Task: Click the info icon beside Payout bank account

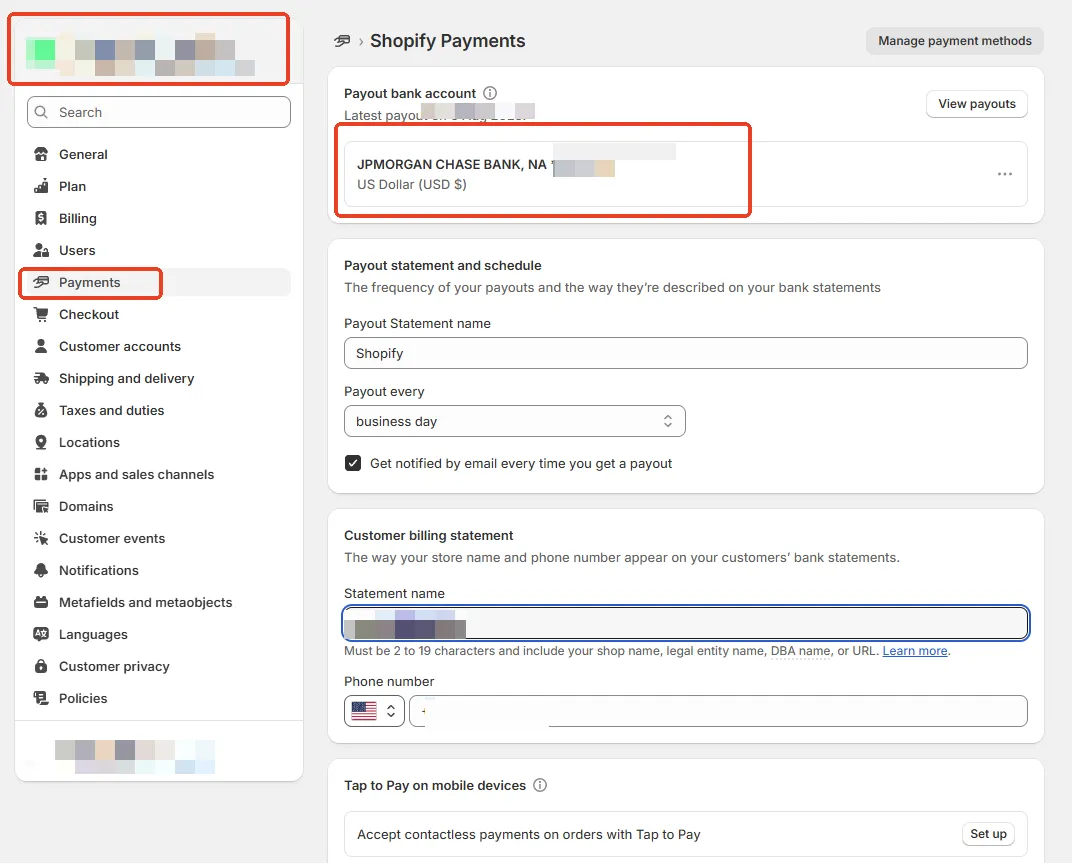Action: pyautogui.click(x=490, y=93)
